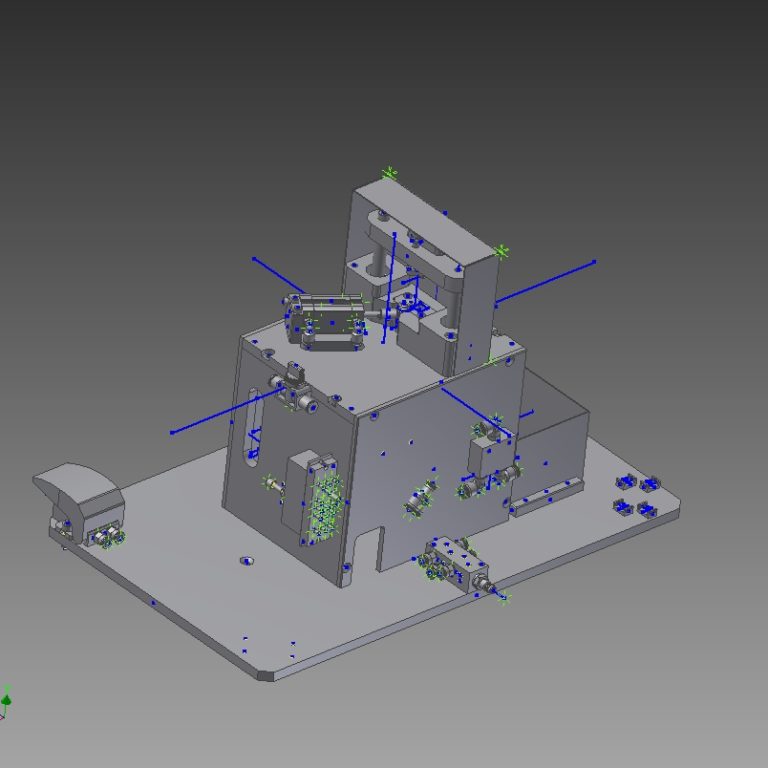Select the fitting assembly at the housing's front bottom
The width and height of the screenshot is (768, 768).
pyautogui.click(x=456, y=566)
